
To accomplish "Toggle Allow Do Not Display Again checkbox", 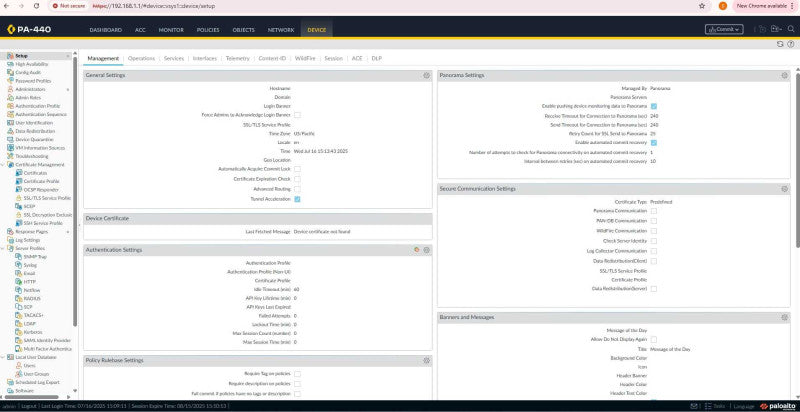I will coord(654,339).
